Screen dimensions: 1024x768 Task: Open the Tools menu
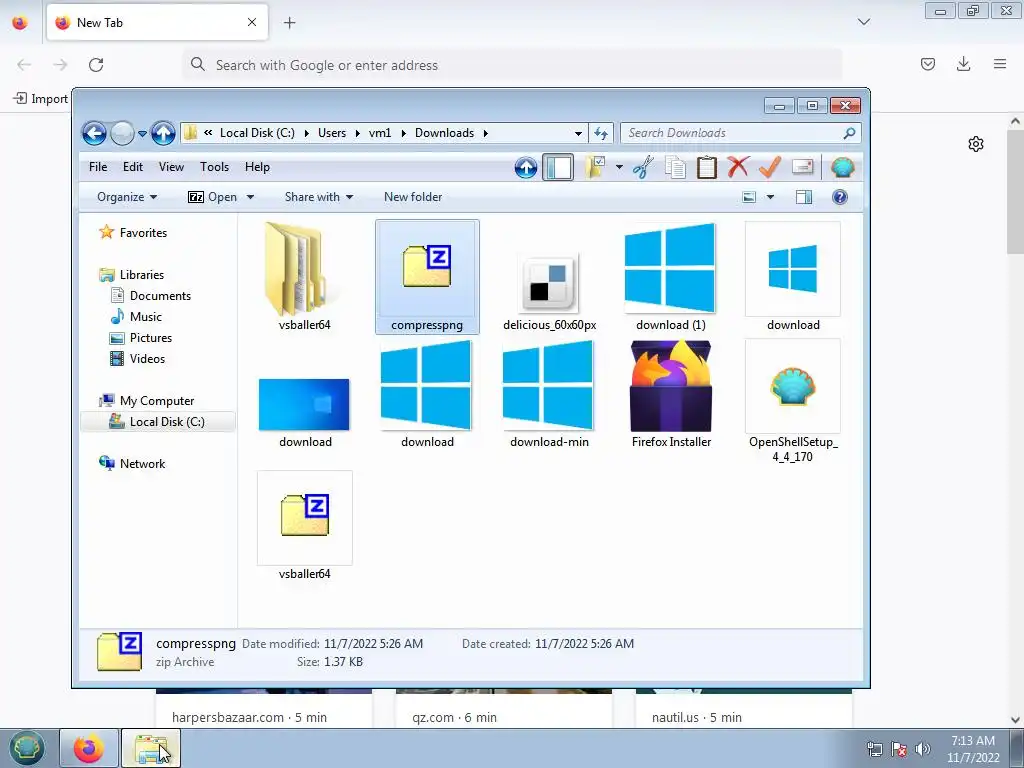pyautogui.click(x=214, y=167)
